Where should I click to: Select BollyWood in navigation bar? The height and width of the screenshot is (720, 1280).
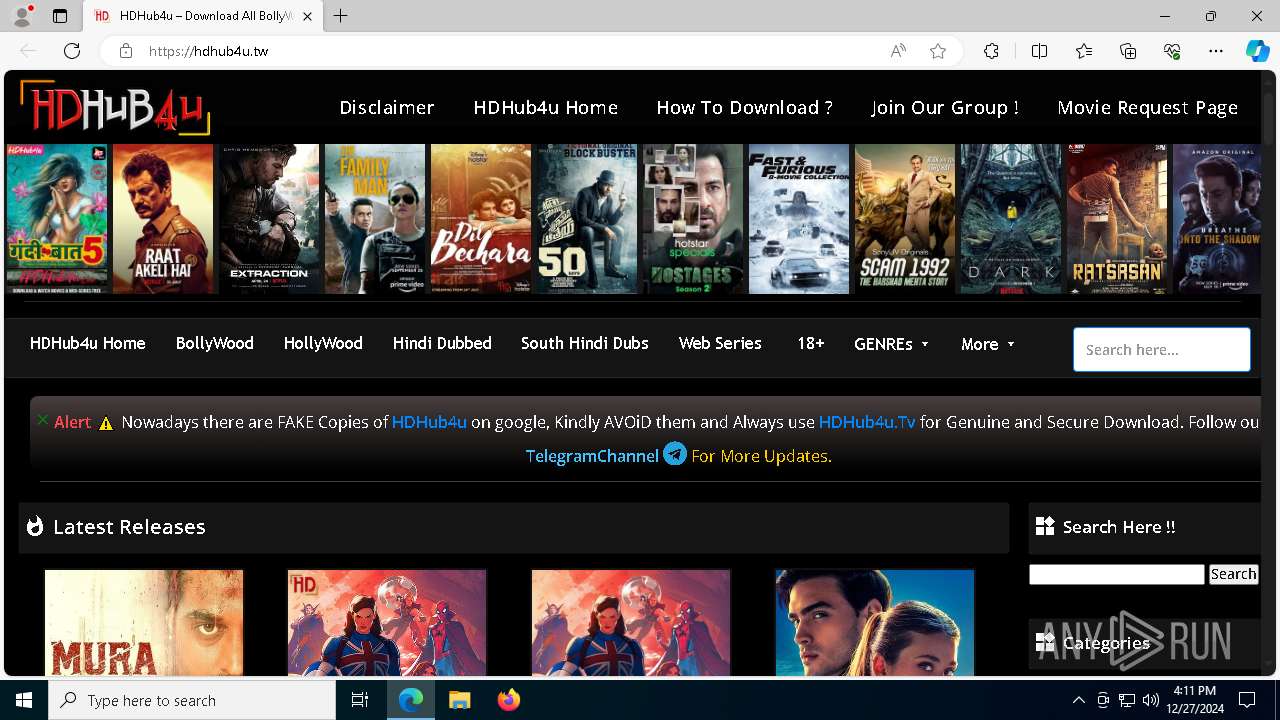click(215, 343)
